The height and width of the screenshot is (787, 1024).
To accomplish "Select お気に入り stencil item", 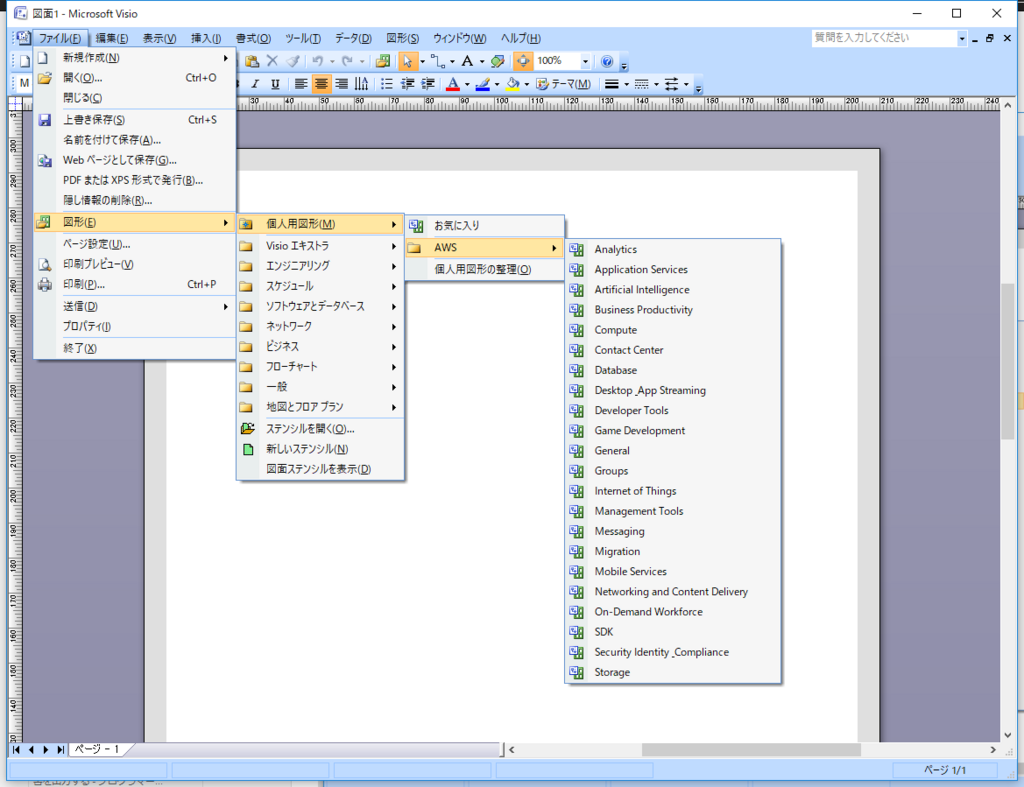I will 485,225.
